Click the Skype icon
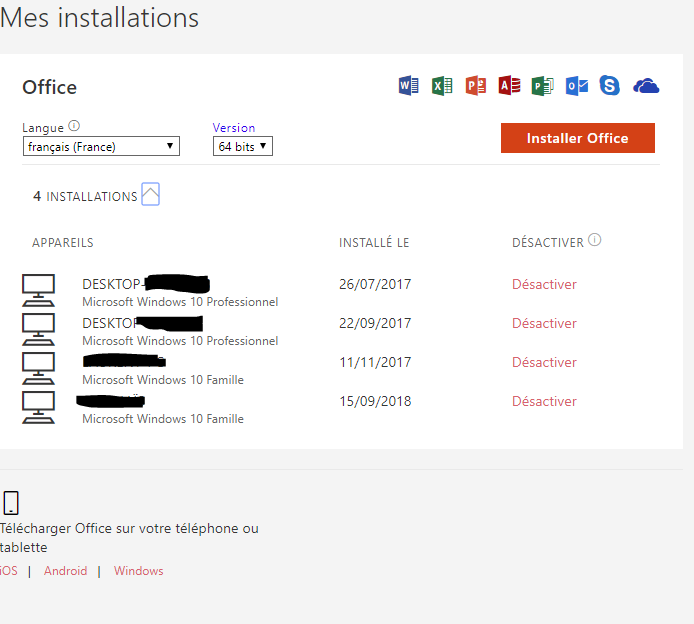 coord(609,85)
